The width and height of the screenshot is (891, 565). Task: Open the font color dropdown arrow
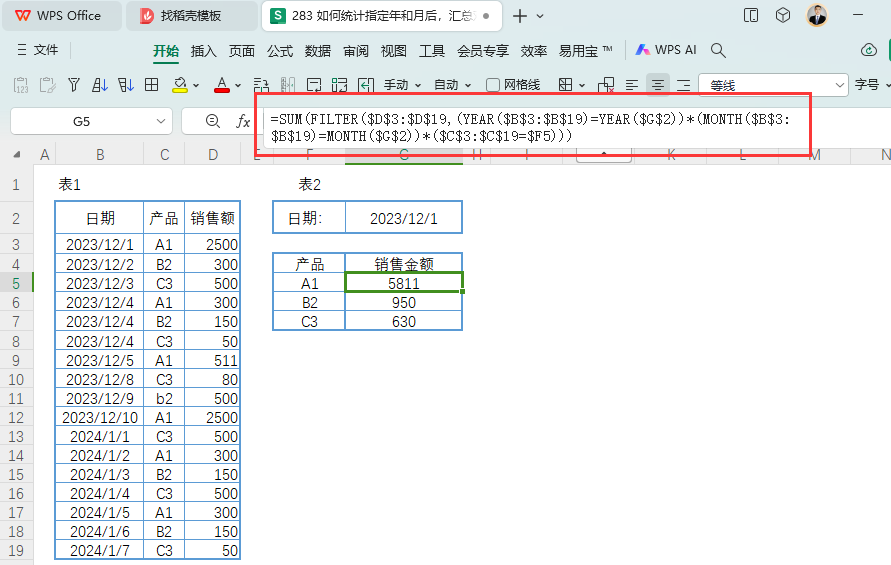238,85
